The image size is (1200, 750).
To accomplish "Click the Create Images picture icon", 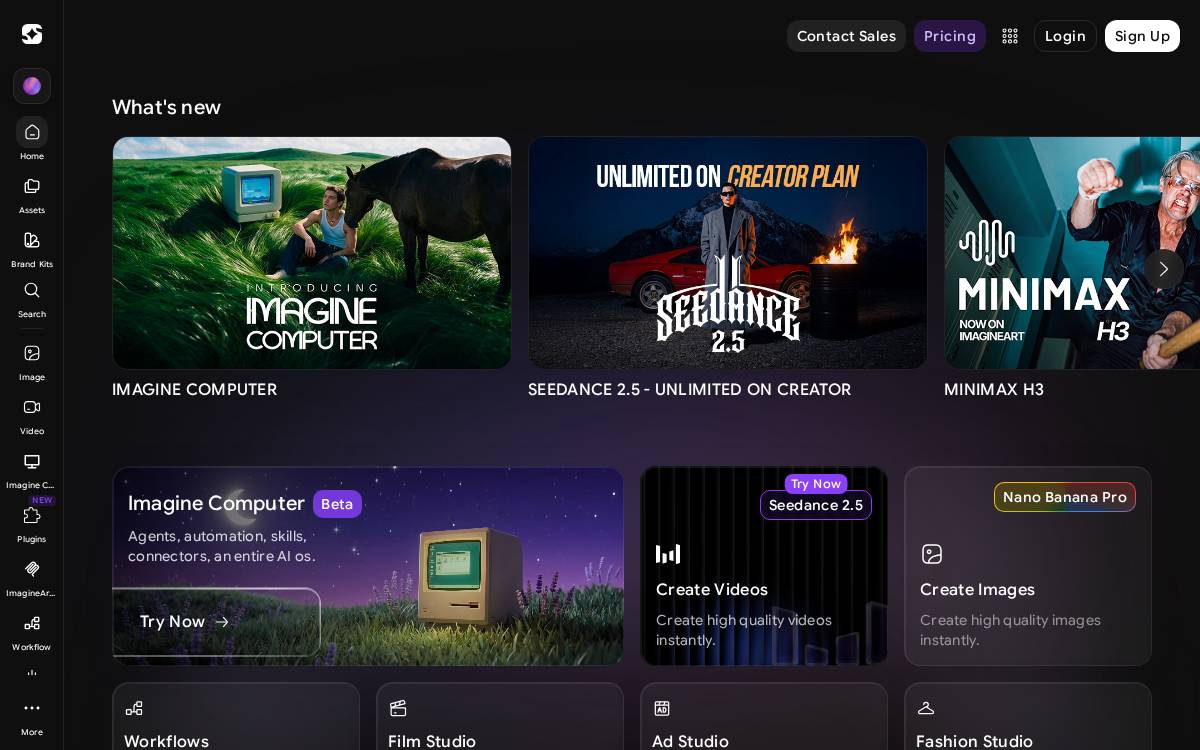I will tap(932, 554).
